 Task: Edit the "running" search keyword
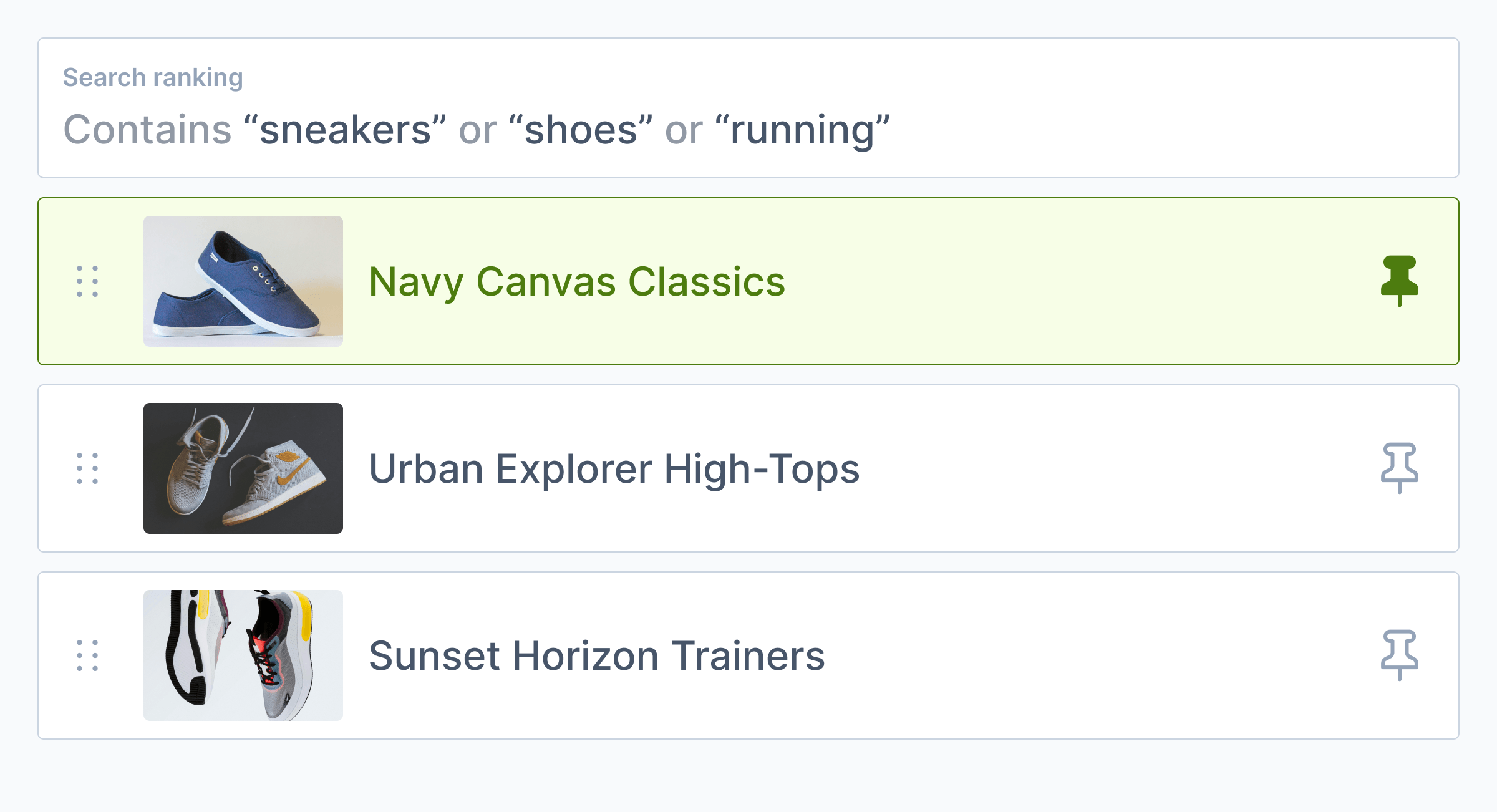[802, 130]
